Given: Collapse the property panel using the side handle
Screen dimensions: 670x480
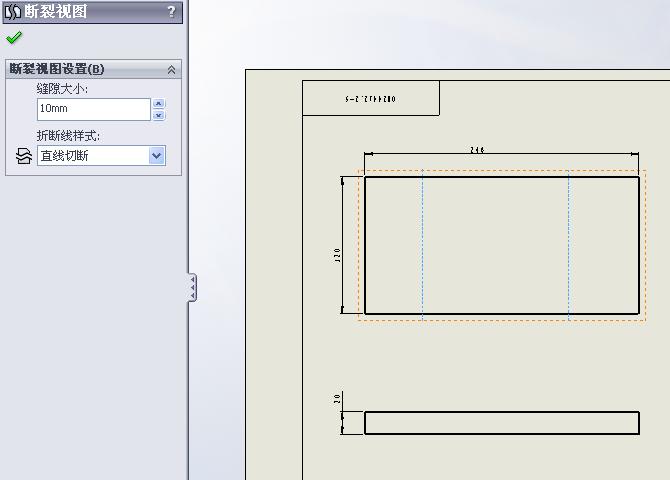Looking at the screenshot, I should (193, 288).
